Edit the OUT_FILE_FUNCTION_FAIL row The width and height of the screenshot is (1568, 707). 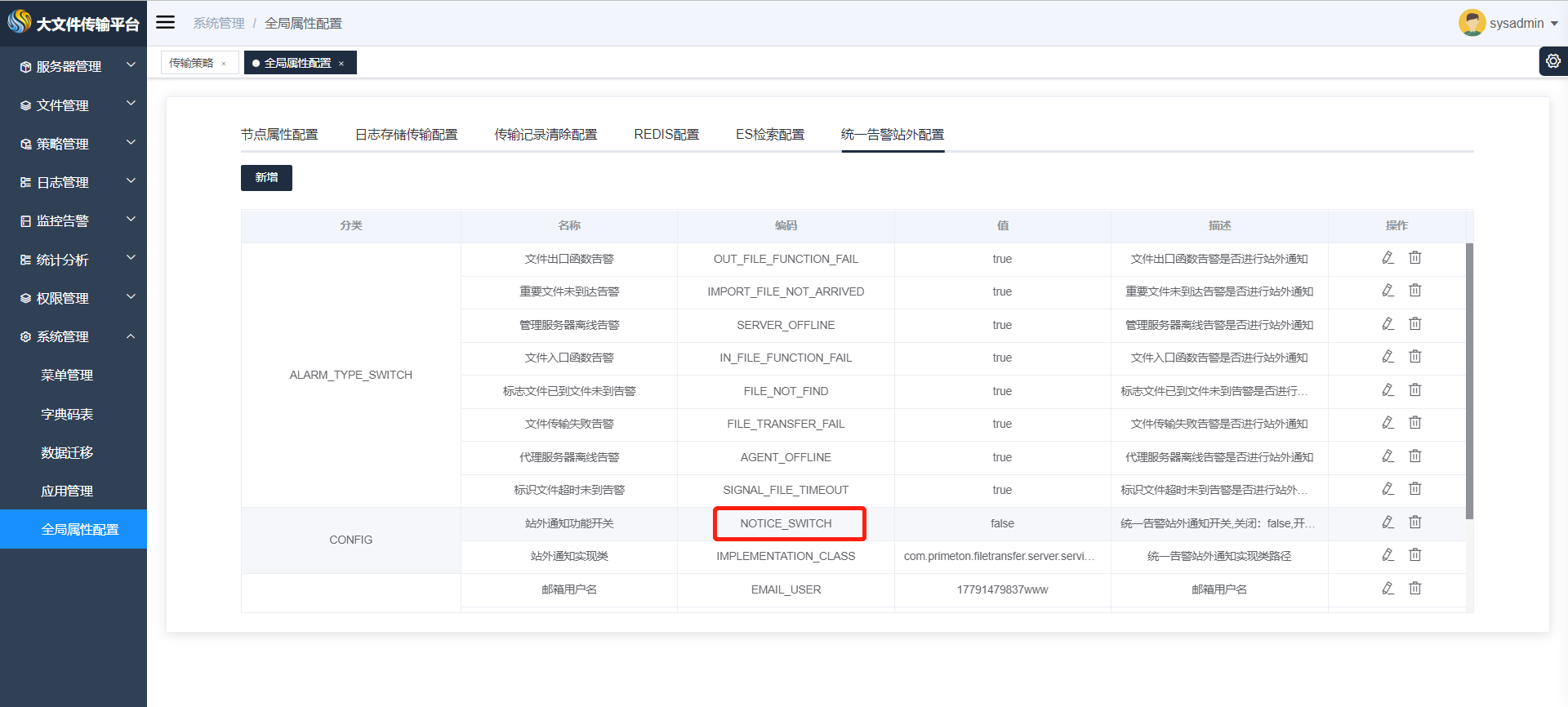coord(1388,258)
